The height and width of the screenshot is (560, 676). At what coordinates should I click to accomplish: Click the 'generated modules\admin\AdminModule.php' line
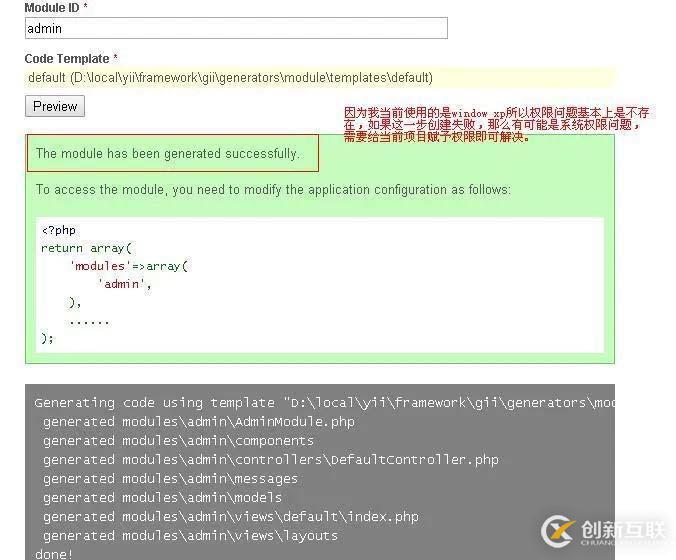199,422
